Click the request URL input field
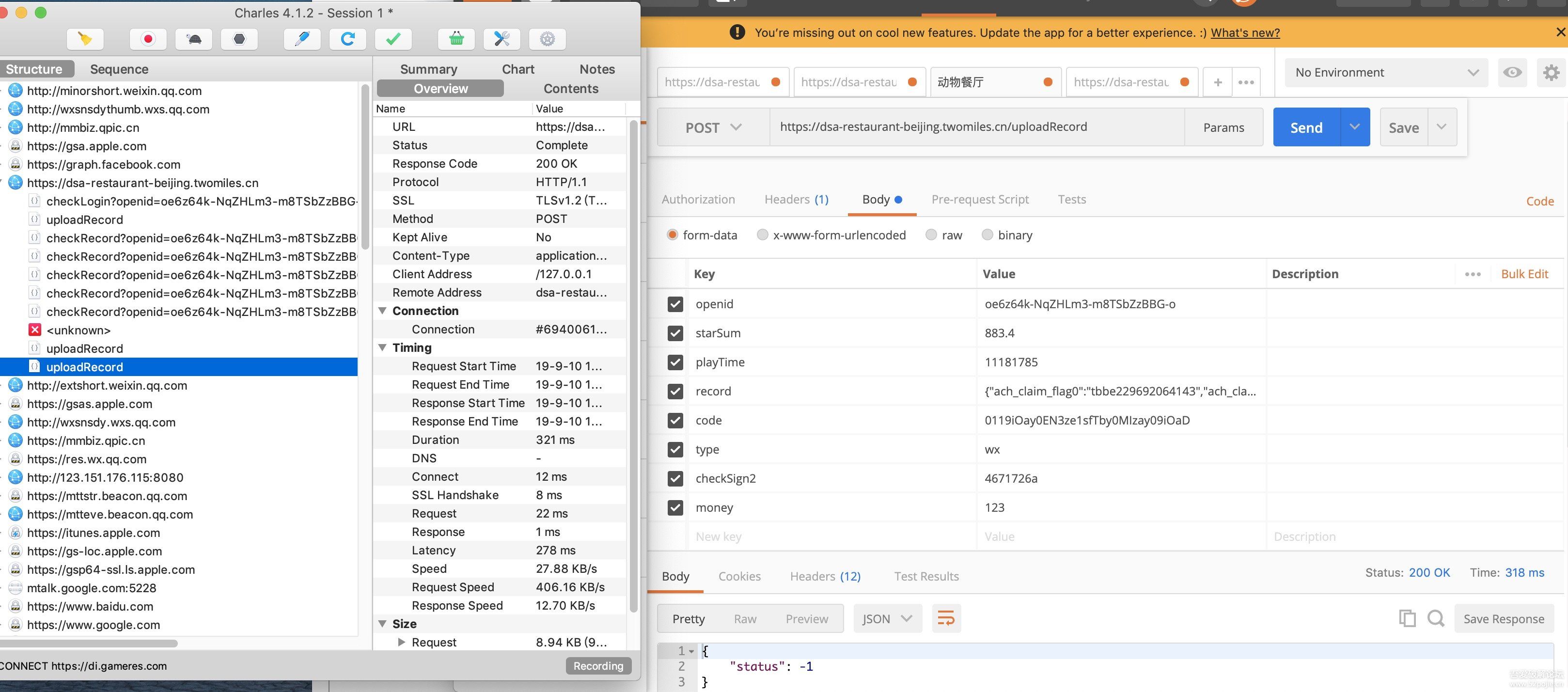 [x=976, y=127]
